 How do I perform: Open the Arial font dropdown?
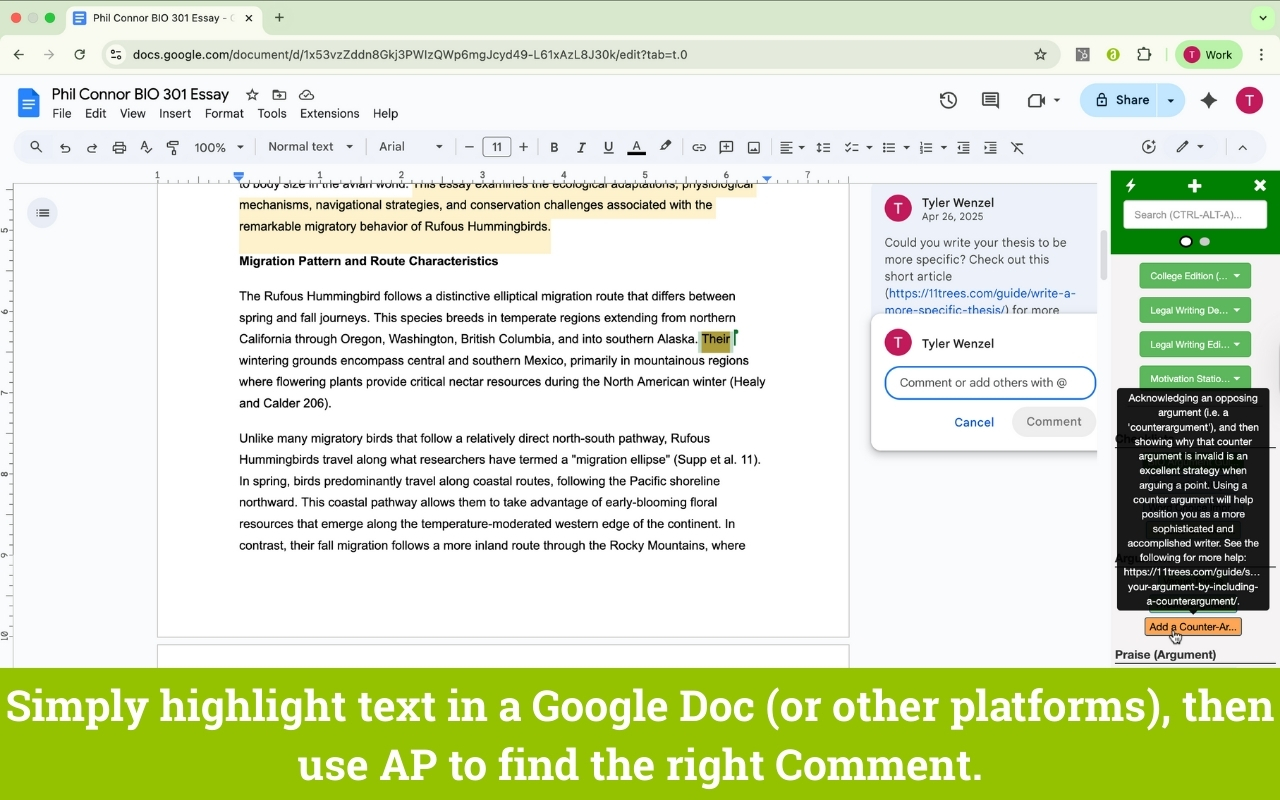click(410, 146)
